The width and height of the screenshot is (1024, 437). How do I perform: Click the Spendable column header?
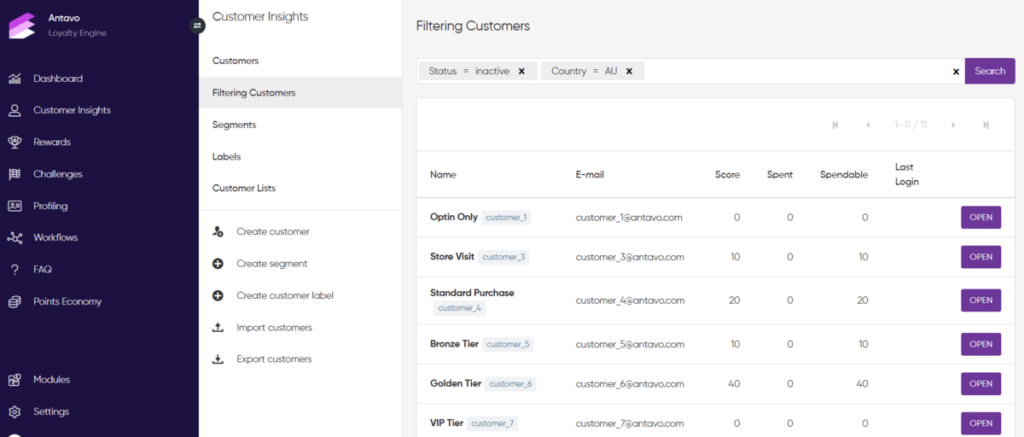coord(844,175)
